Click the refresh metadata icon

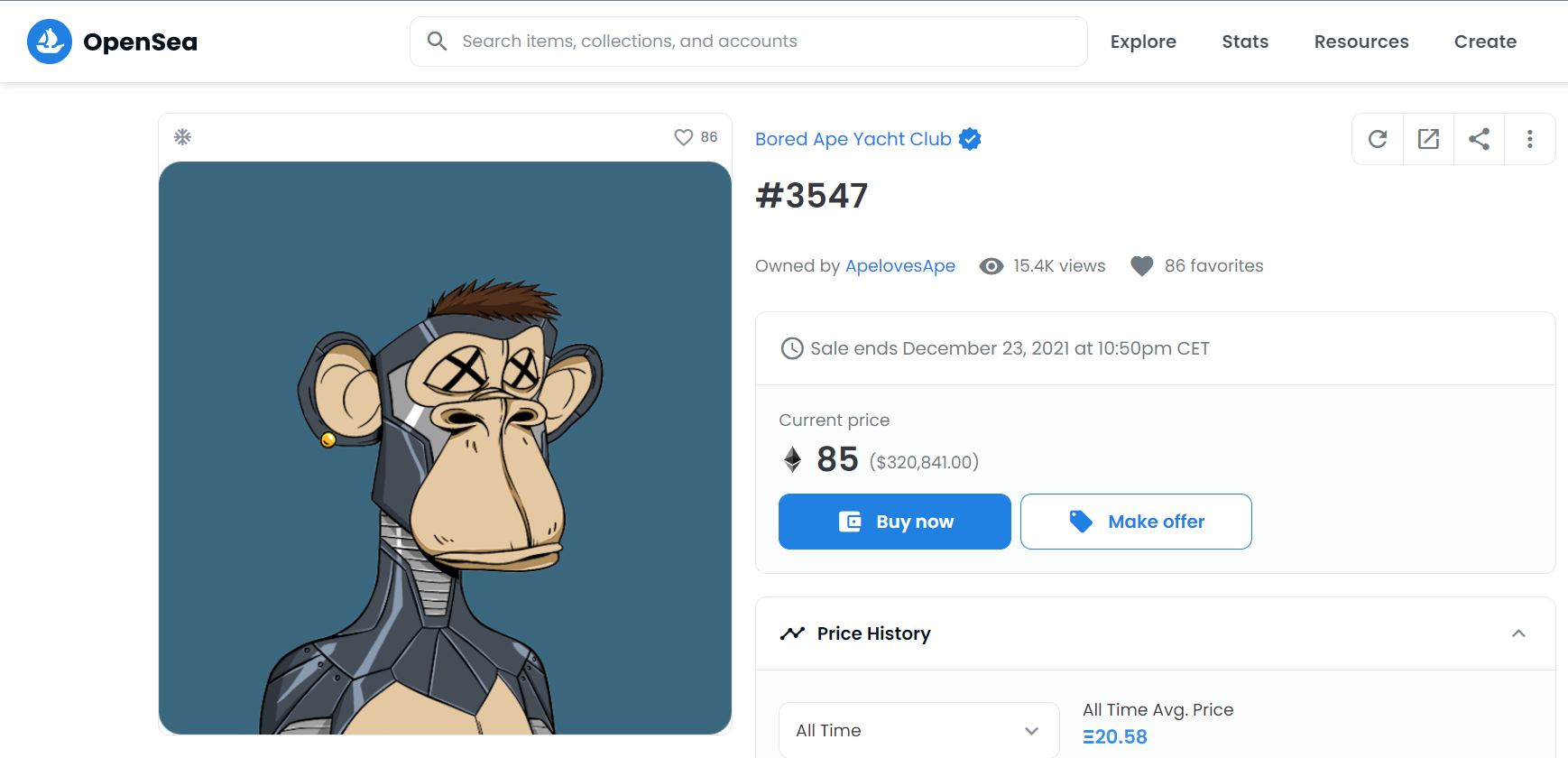(1378, 139)
